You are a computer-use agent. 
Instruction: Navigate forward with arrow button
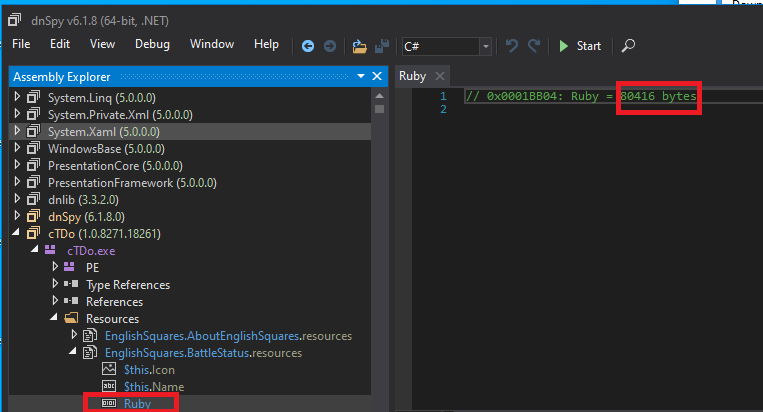(330, 46)
